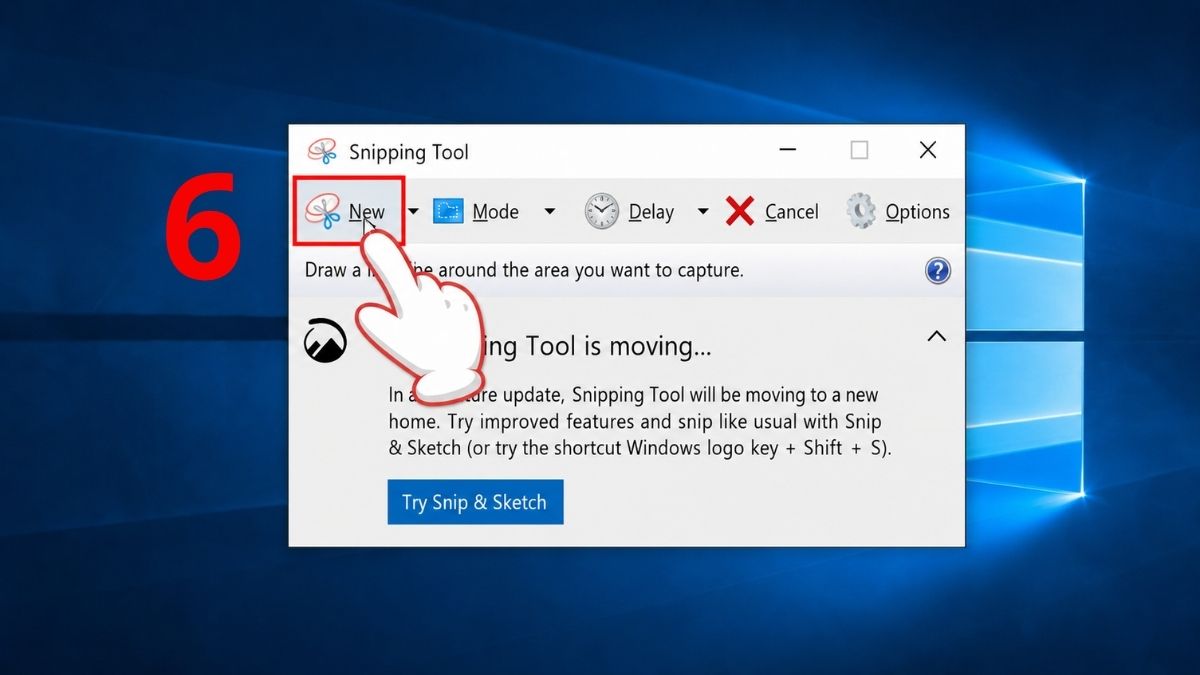This screenshot has height=675, width=1200.
Task: Expand the Delay dropdown arrow
Action: pos(703,212)
